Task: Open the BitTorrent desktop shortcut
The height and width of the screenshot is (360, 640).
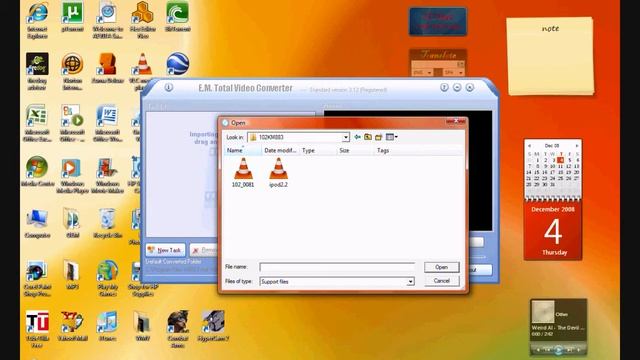Action: [x=178, y=18]
